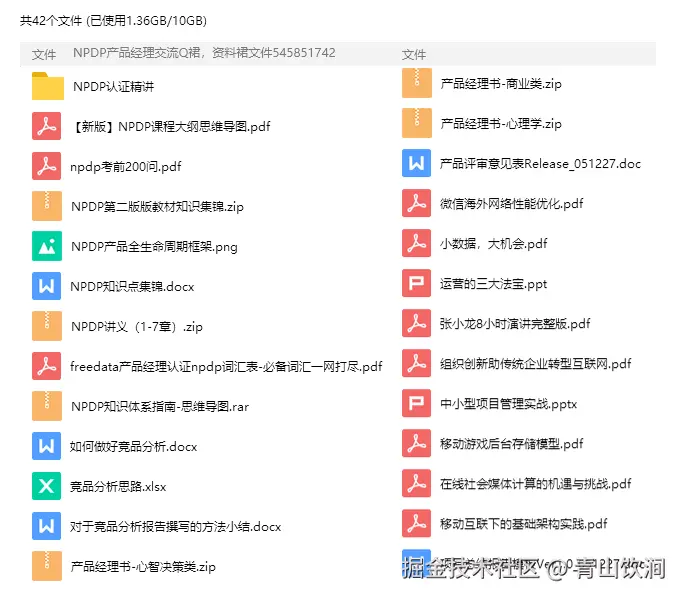Select file name 产品评审意见表Release_051227.doc
Image resolution: width=684 pixels, height=599 pixels.
[x=540, y=164]
